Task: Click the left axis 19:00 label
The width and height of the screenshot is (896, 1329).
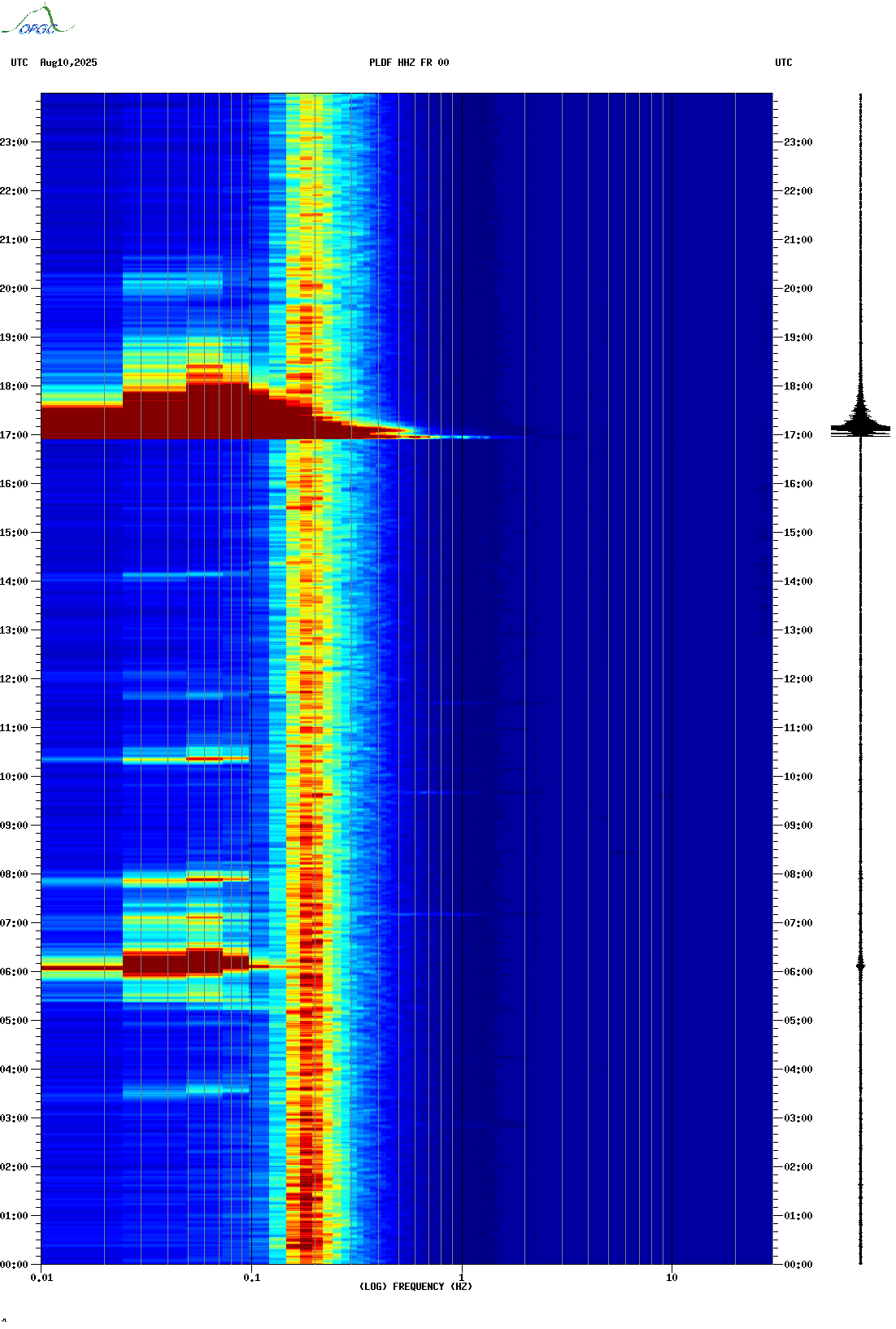Action: coord(14,338)
